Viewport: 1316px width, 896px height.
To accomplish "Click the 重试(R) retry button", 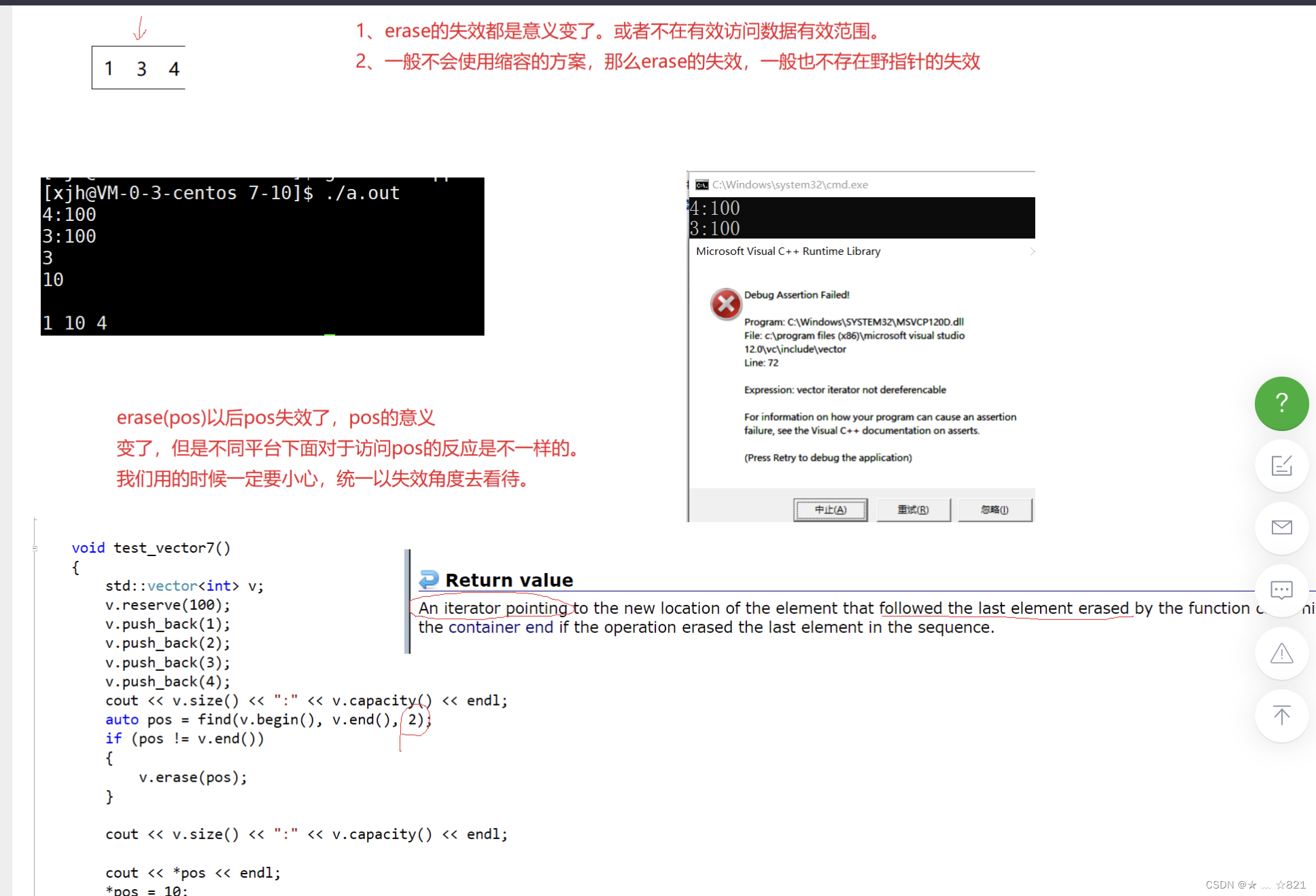I will point(913,509).
